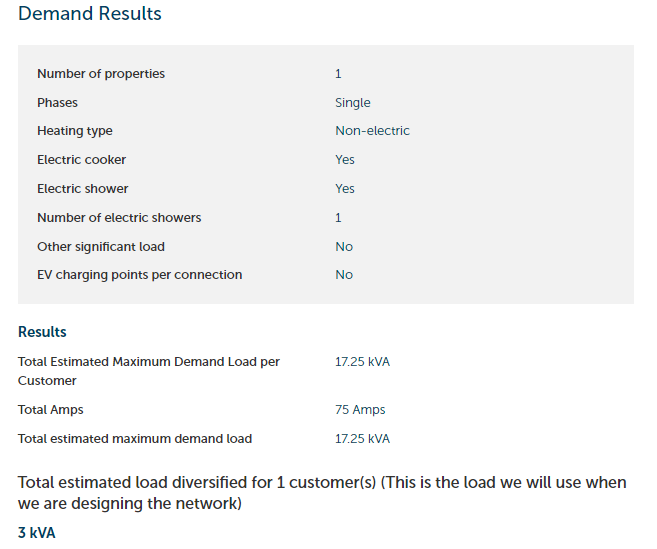This screenshot has width=657, height=549.
Task: Click the Heating type label
Action: point(75,131)
